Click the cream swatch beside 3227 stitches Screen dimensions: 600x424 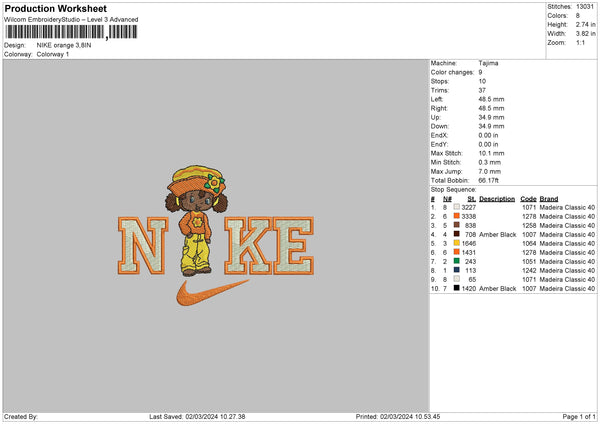pyautogui.click(x=457, y=207)
